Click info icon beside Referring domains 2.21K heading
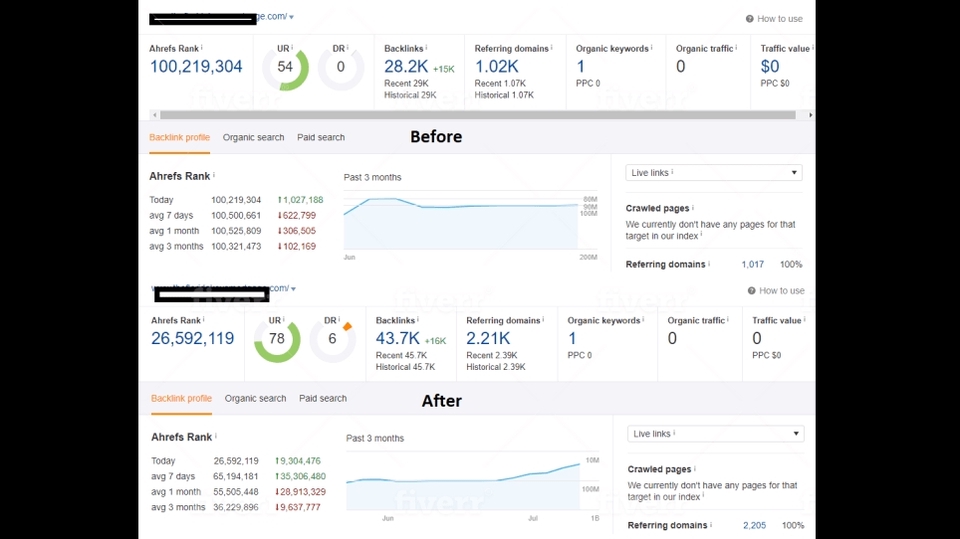The image size is (960, 539). pos(542,320)
